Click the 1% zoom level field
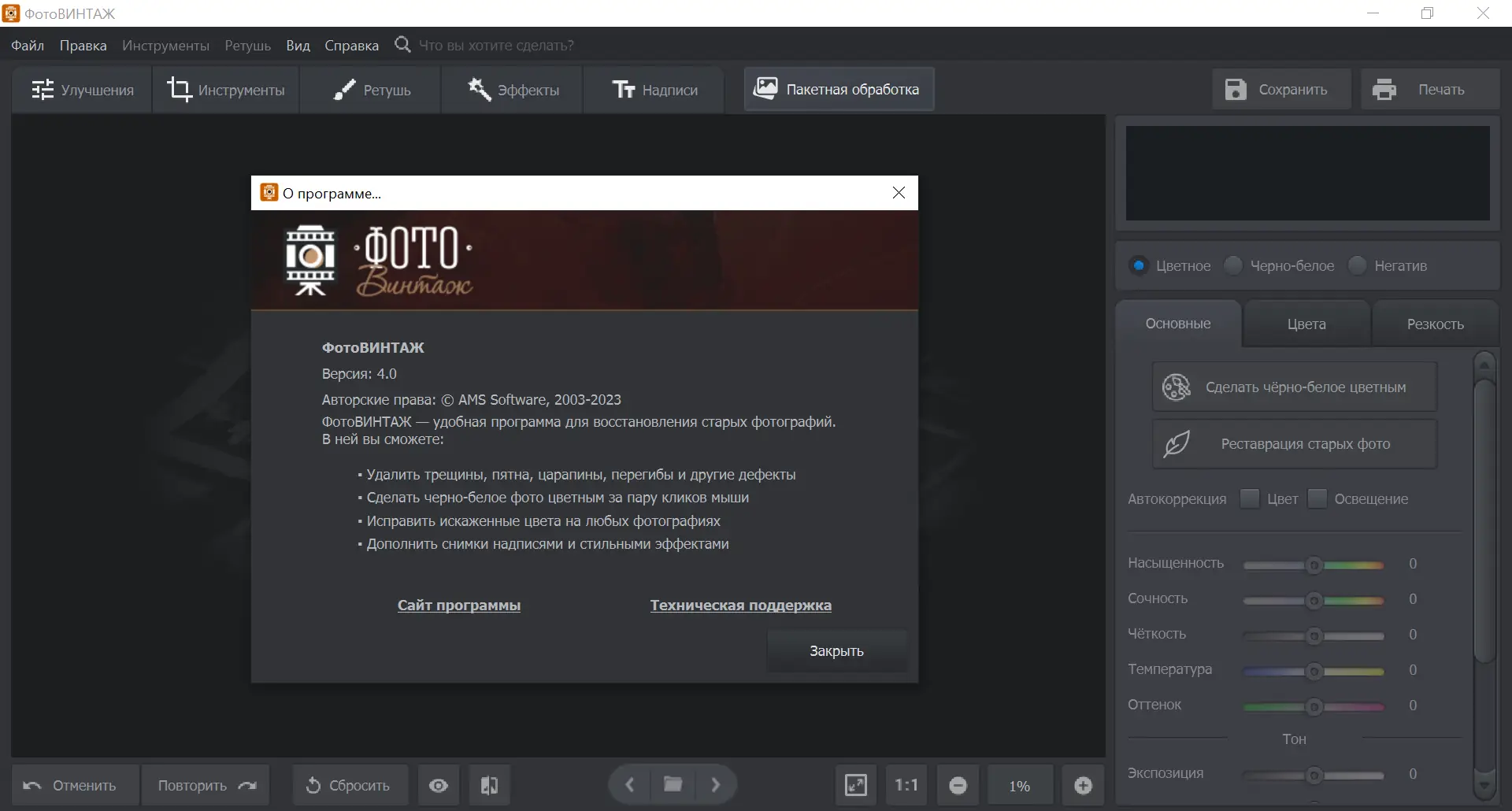1512x811 pixels. [x=1020, y=785]
